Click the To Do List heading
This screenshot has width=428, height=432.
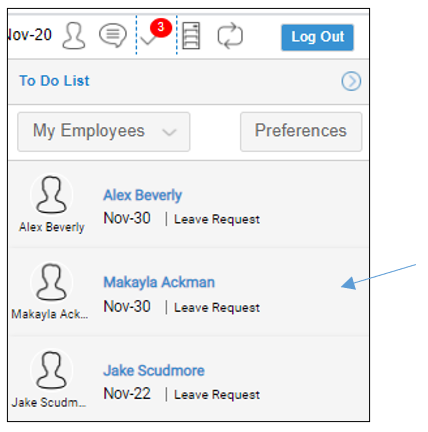pyautogui.click(x=54, y=81)
